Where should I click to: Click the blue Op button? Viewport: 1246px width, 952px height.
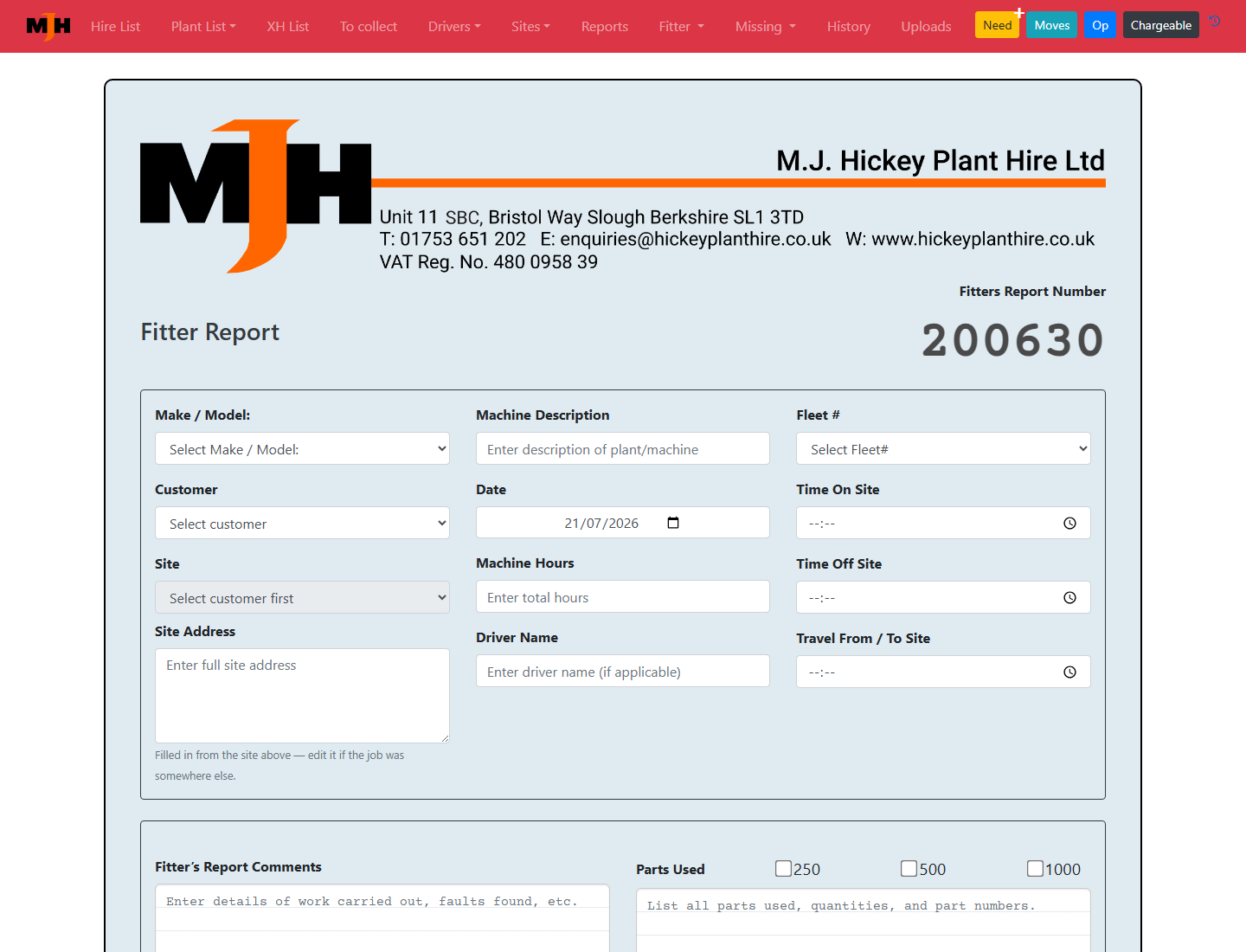point(1101,25)
